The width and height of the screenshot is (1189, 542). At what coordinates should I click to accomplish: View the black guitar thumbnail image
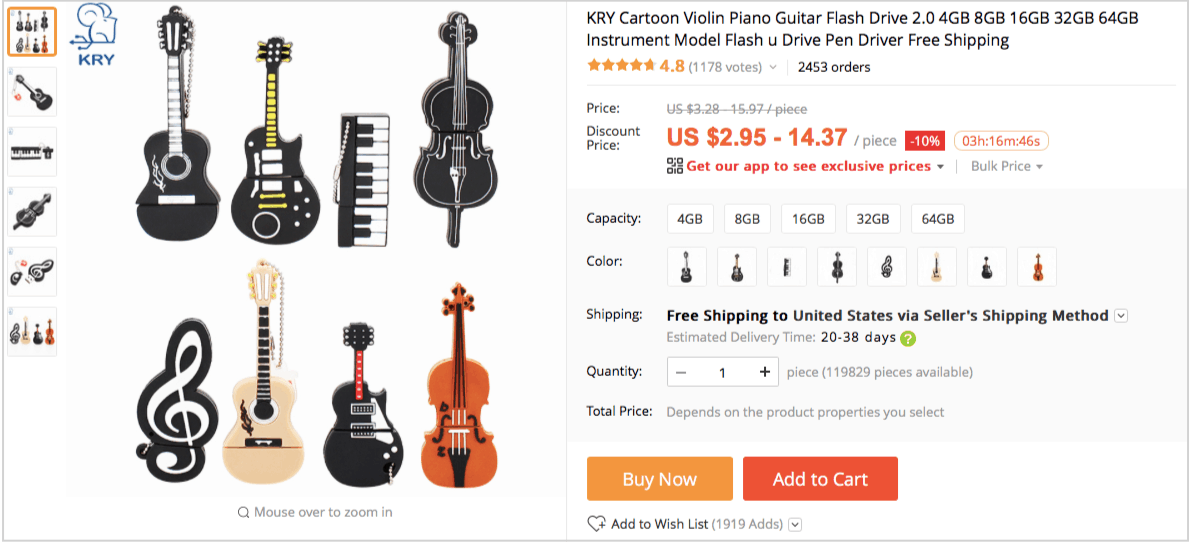(32, 92)
